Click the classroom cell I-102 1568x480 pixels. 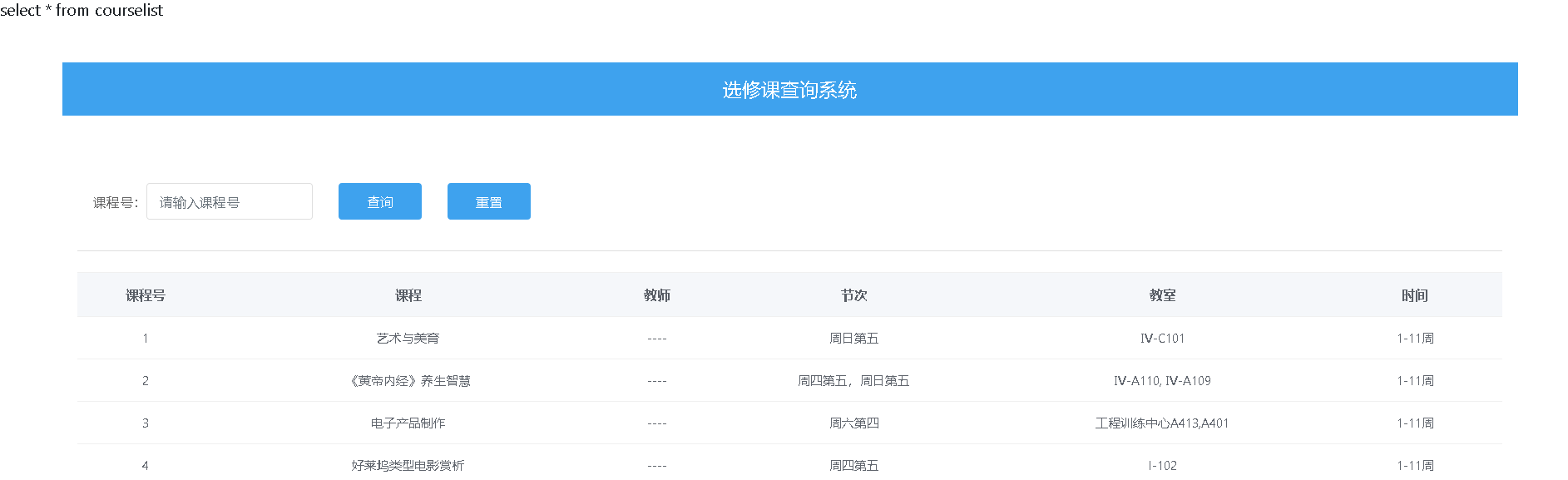[1163, 466]
